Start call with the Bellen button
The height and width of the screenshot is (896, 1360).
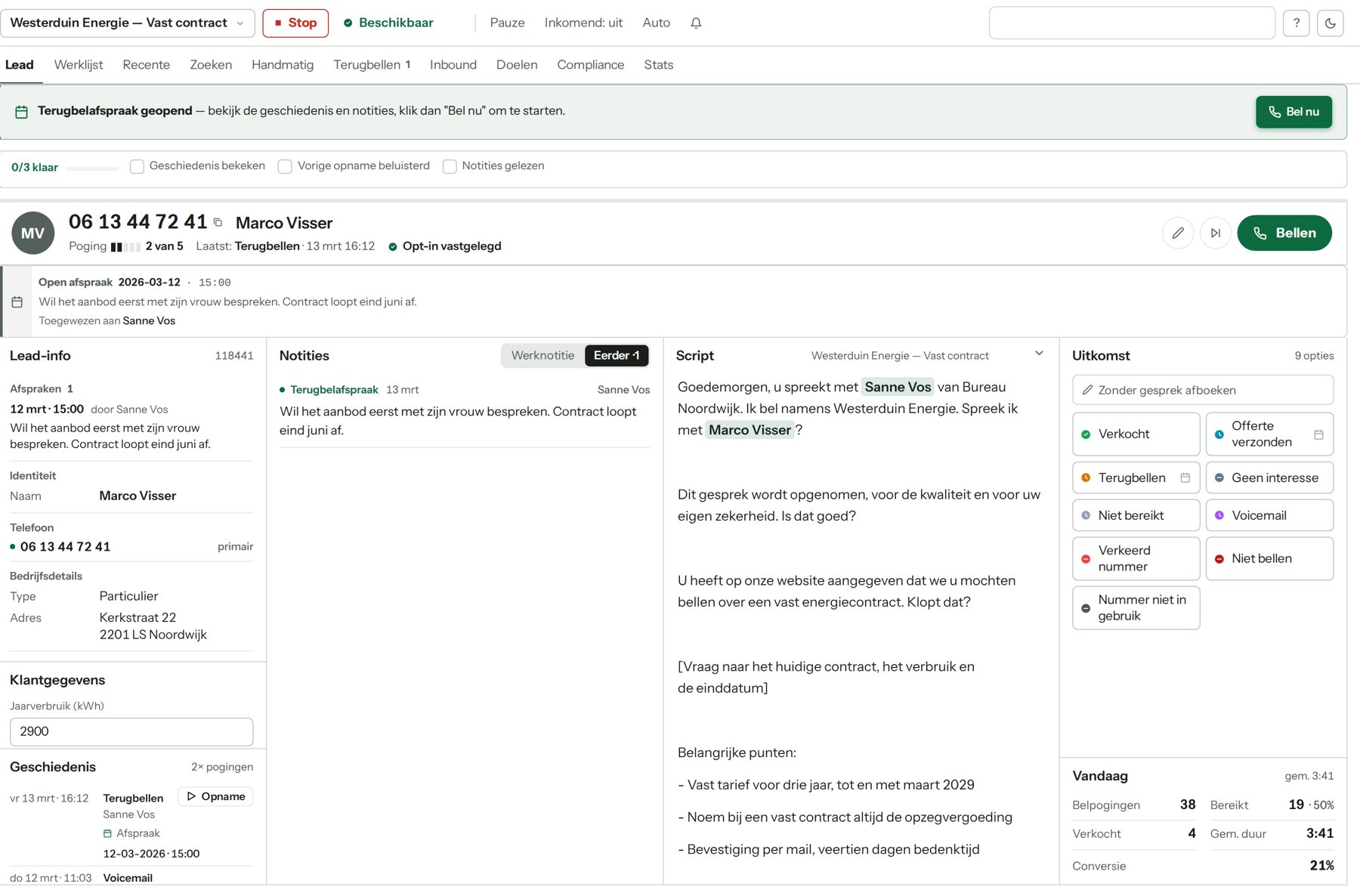coord(1284,233)
